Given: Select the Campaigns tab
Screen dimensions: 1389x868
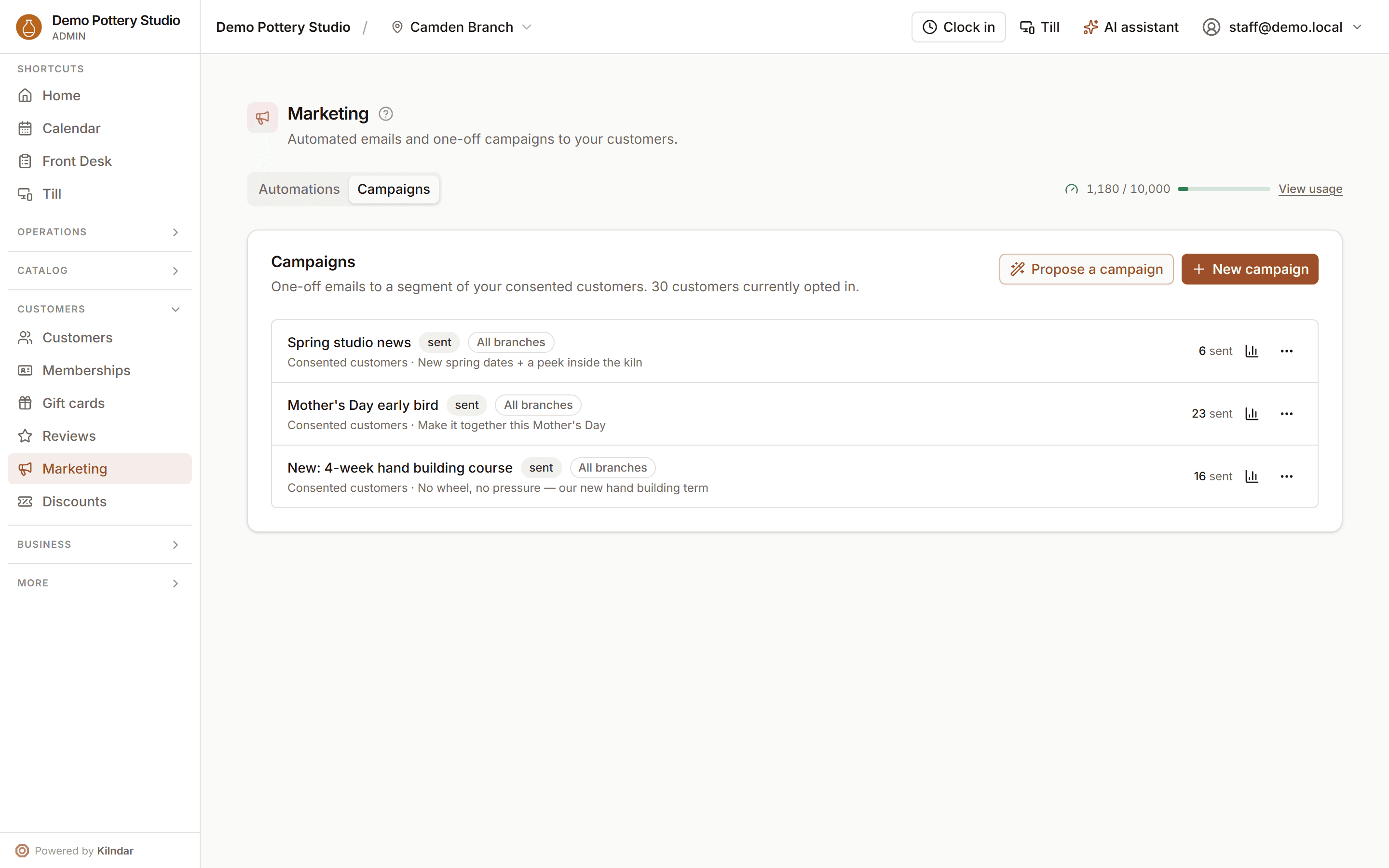Looking at the screenshot, I should 394,189.
